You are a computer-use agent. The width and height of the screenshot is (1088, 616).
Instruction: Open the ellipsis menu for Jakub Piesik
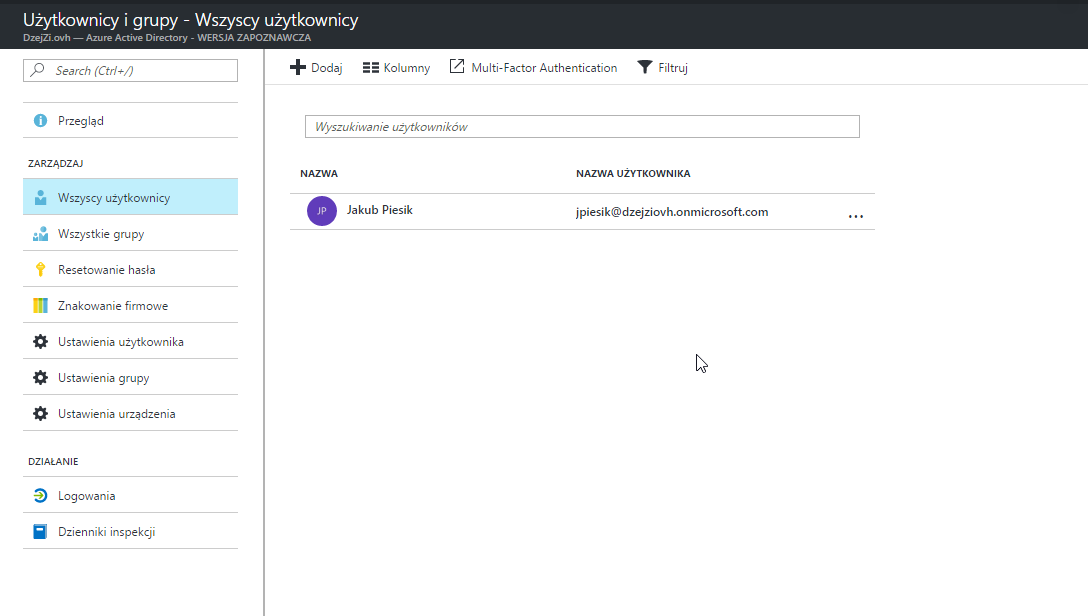855,216
